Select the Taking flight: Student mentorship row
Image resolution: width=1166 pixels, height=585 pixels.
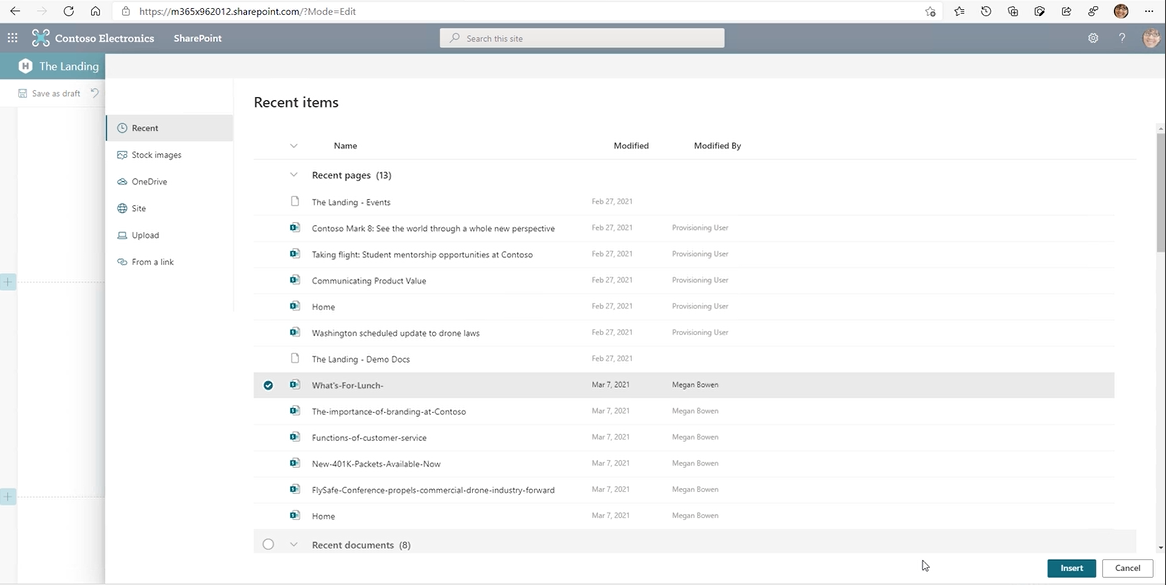(x=684, y=254)
